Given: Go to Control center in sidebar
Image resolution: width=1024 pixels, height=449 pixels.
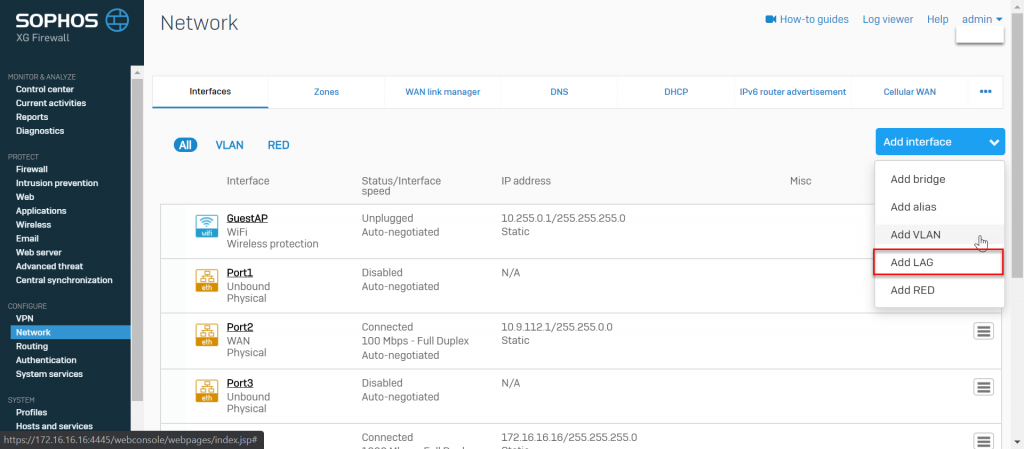Looking at the screenshot, I should coord(45,89).
